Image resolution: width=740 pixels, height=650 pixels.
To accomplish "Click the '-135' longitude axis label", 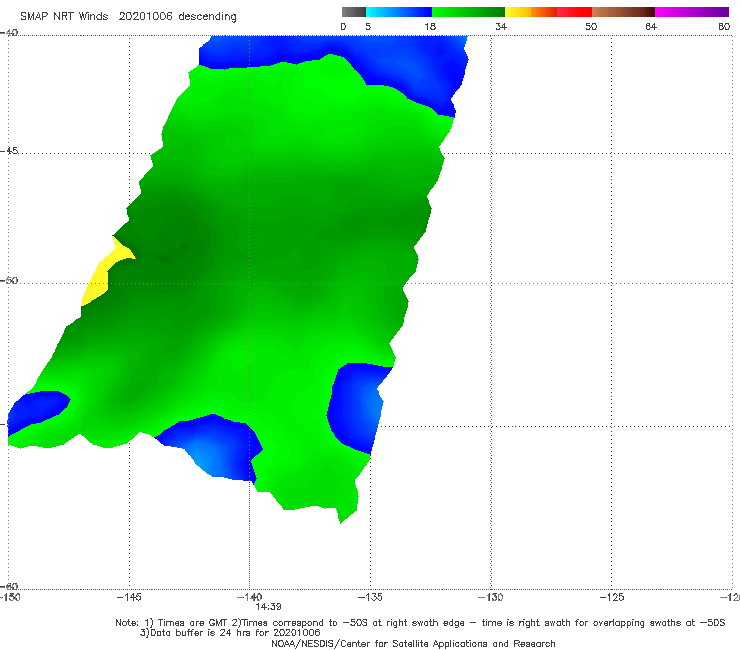I will click(x=370, y=597).
